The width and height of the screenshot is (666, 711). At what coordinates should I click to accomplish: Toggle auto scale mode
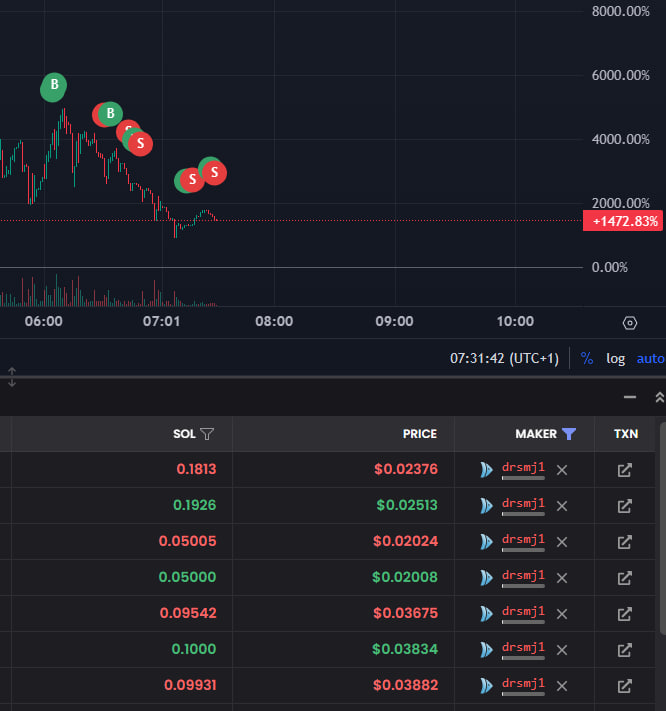point(651,359)
